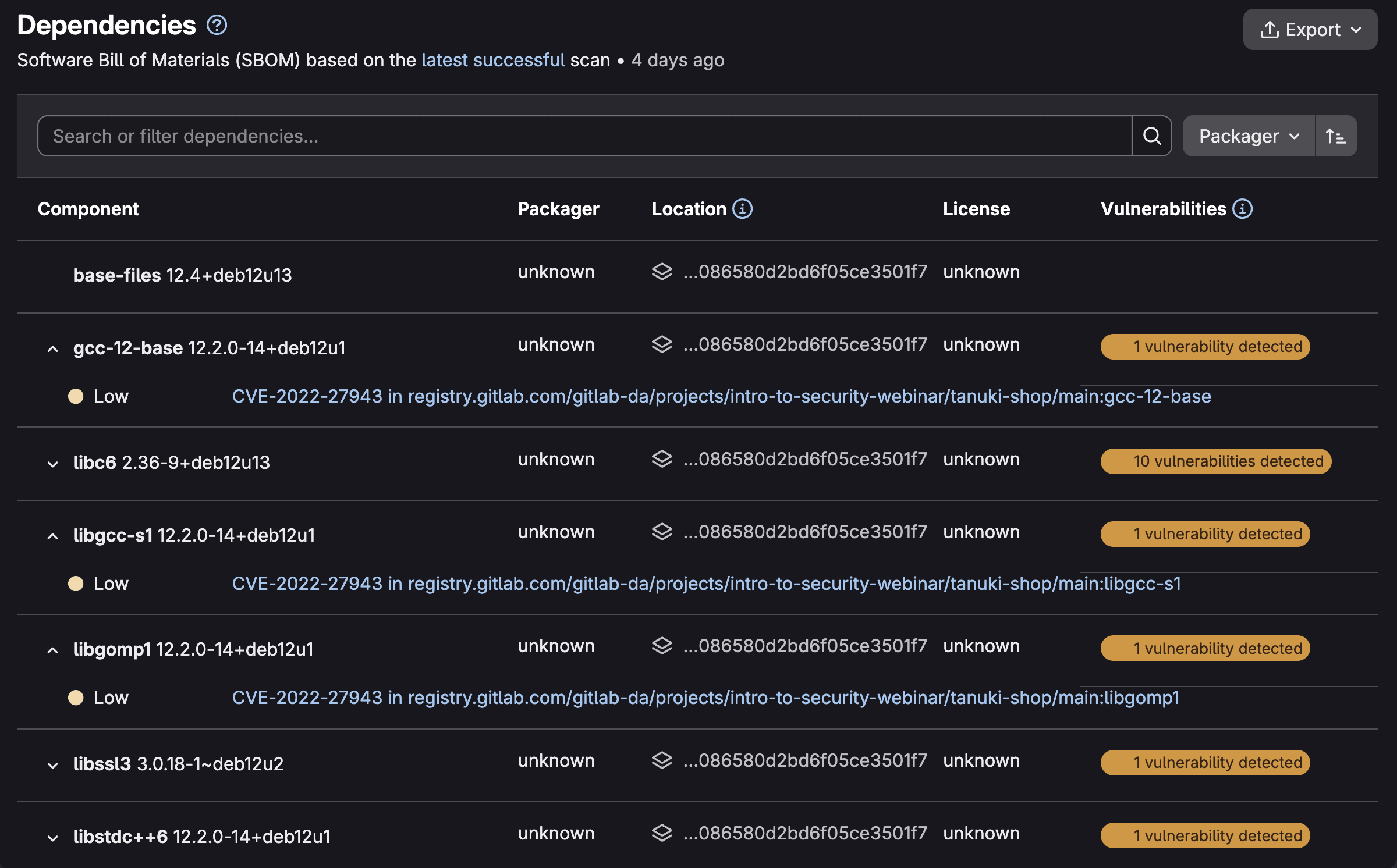Image resolution: width=1397 pixels, height=868 pixels.
Task: Open the Export dropdown caret
Action: coord(1356,29)
